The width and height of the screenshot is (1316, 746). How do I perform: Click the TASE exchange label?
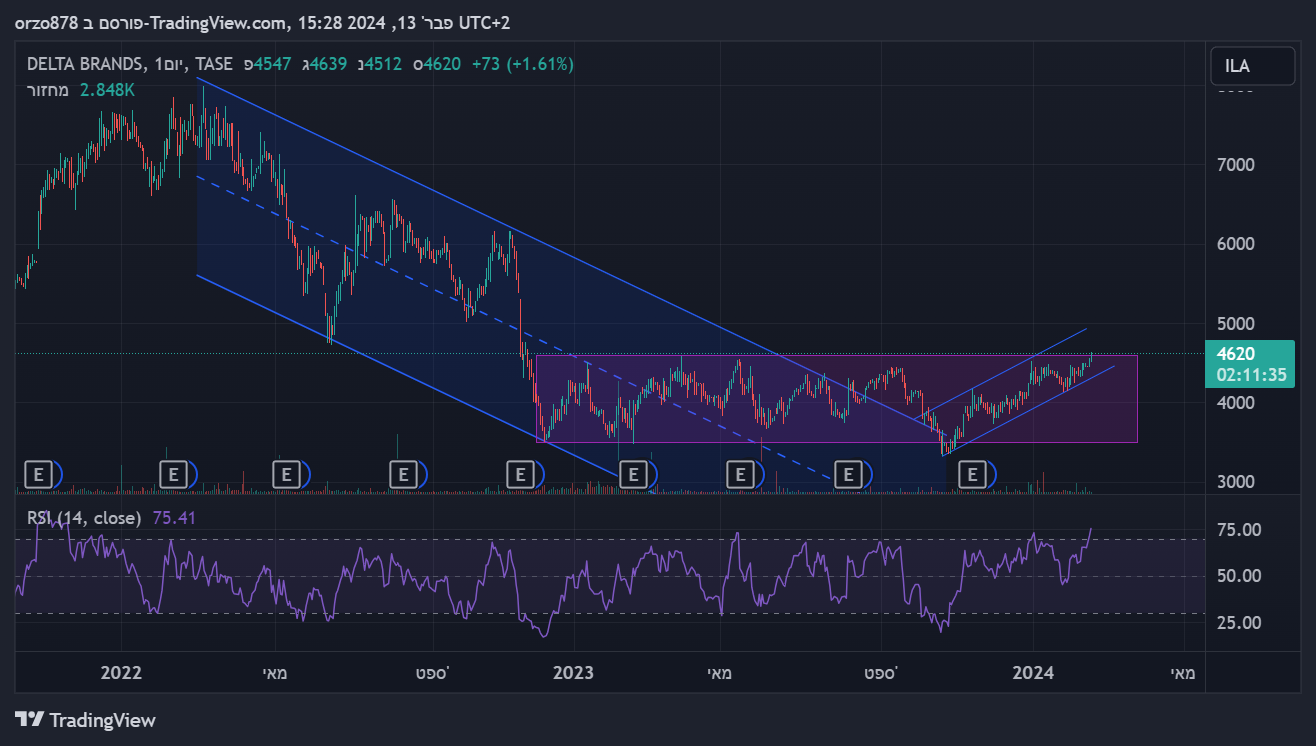[214, 64]
